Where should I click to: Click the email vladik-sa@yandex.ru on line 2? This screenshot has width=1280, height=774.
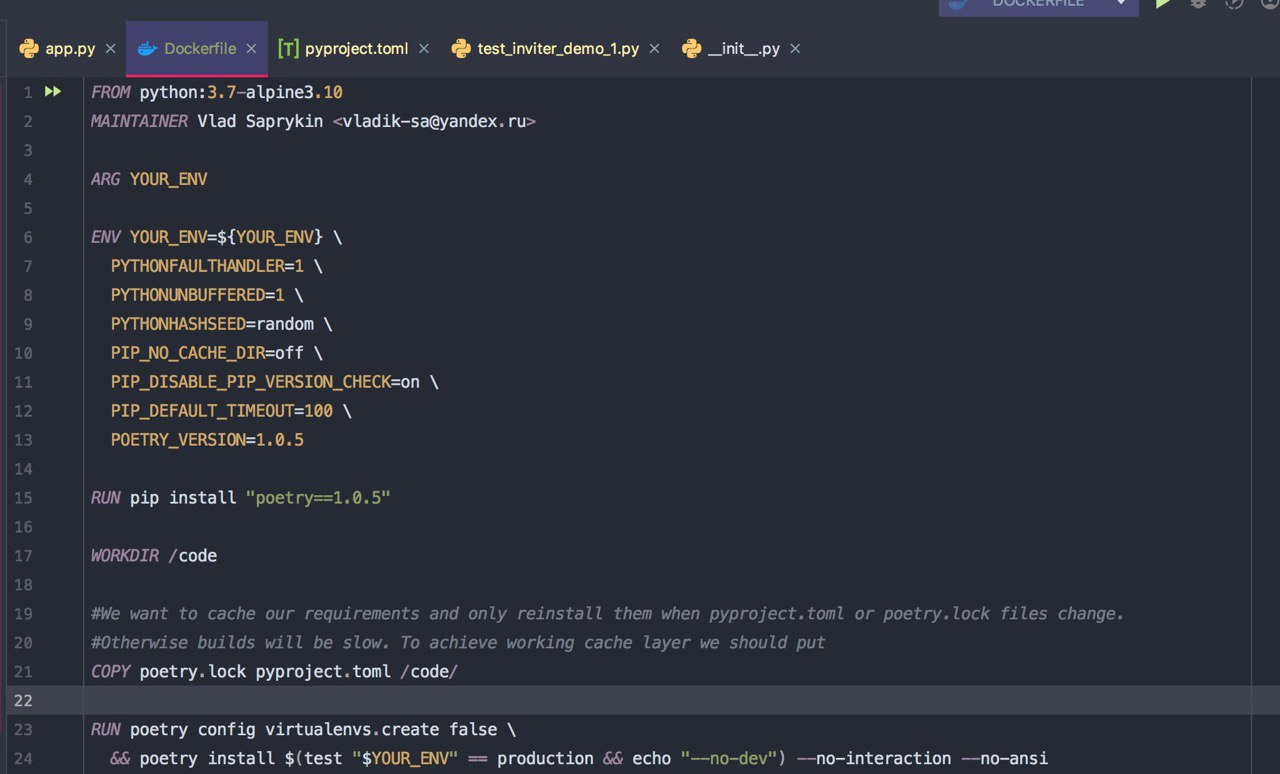[x=434, y=121]
